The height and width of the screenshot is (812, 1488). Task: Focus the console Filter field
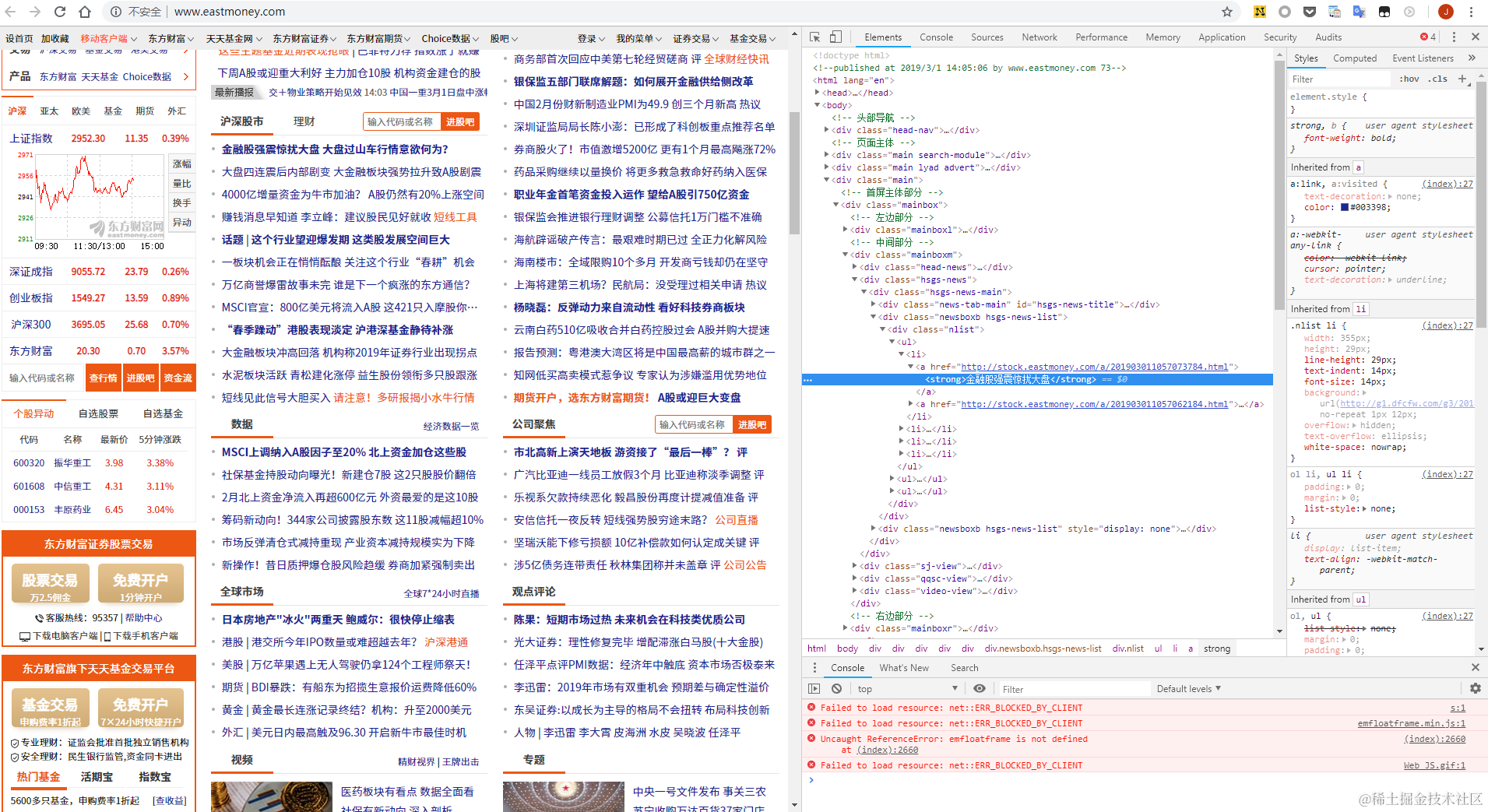coord(1074,689)
